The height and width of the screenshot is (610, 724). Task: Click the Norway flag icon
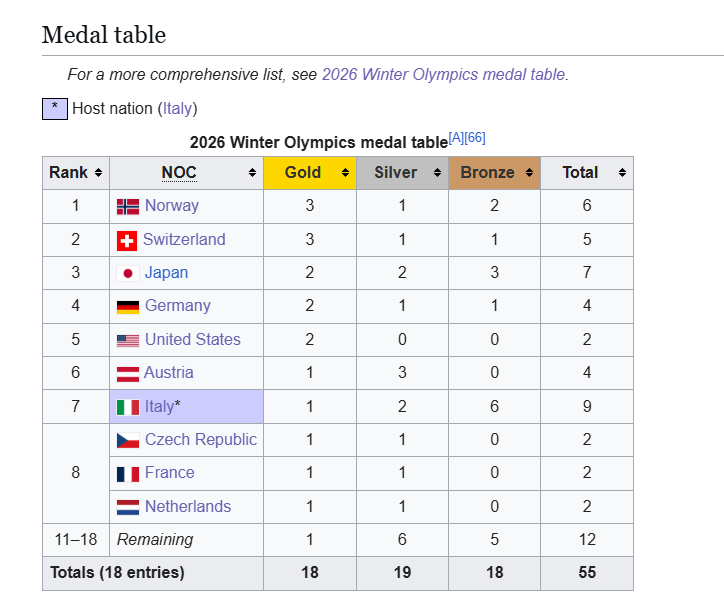pyautogui.click(x=128, y=206)
